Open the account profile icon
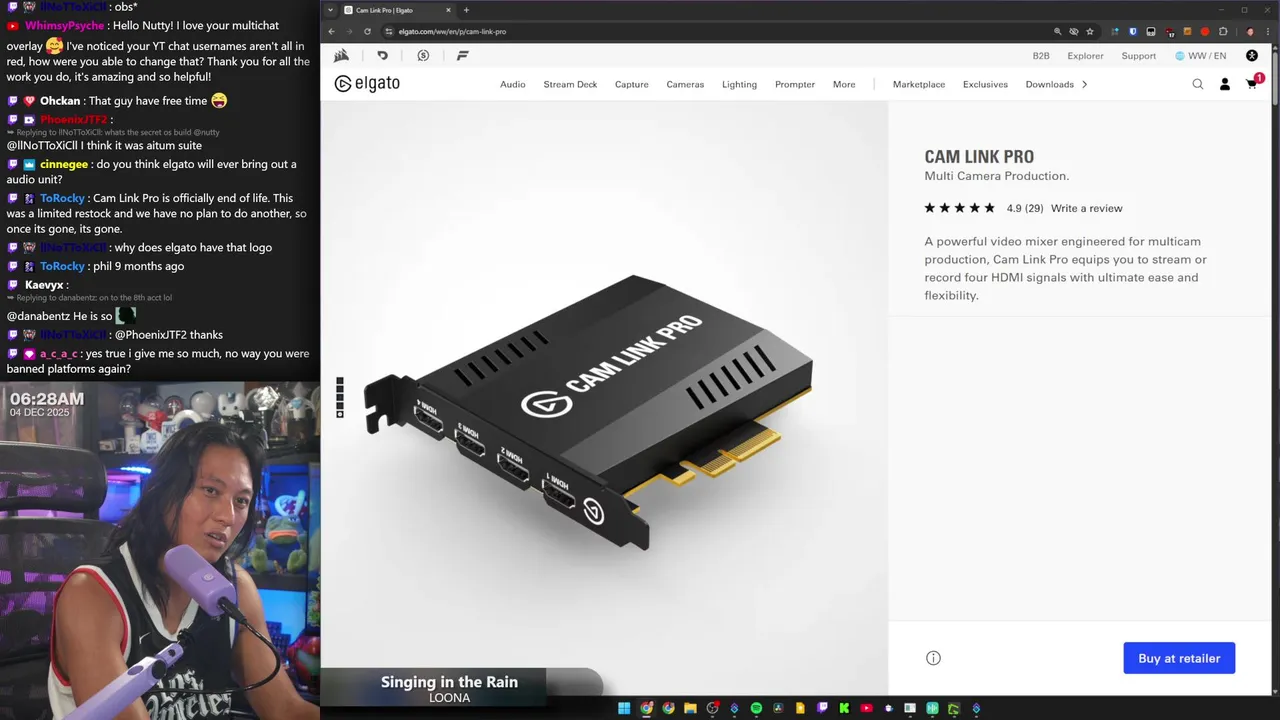The height and width of the screenshot is (720, 1280). pyautogui.click(x=1225, y=84)
